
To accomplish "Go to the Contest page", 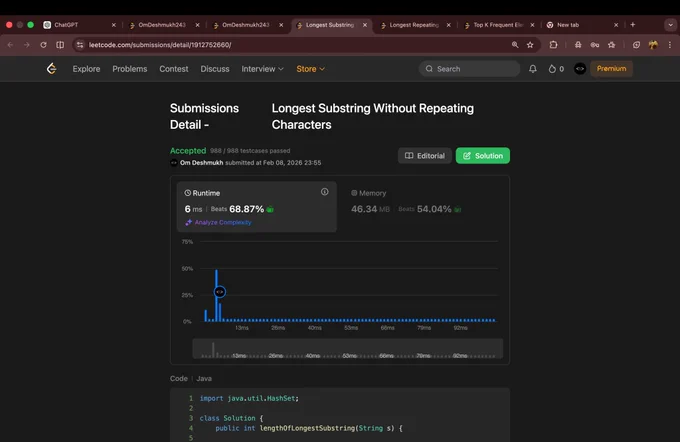I will [x=173, y=69].
